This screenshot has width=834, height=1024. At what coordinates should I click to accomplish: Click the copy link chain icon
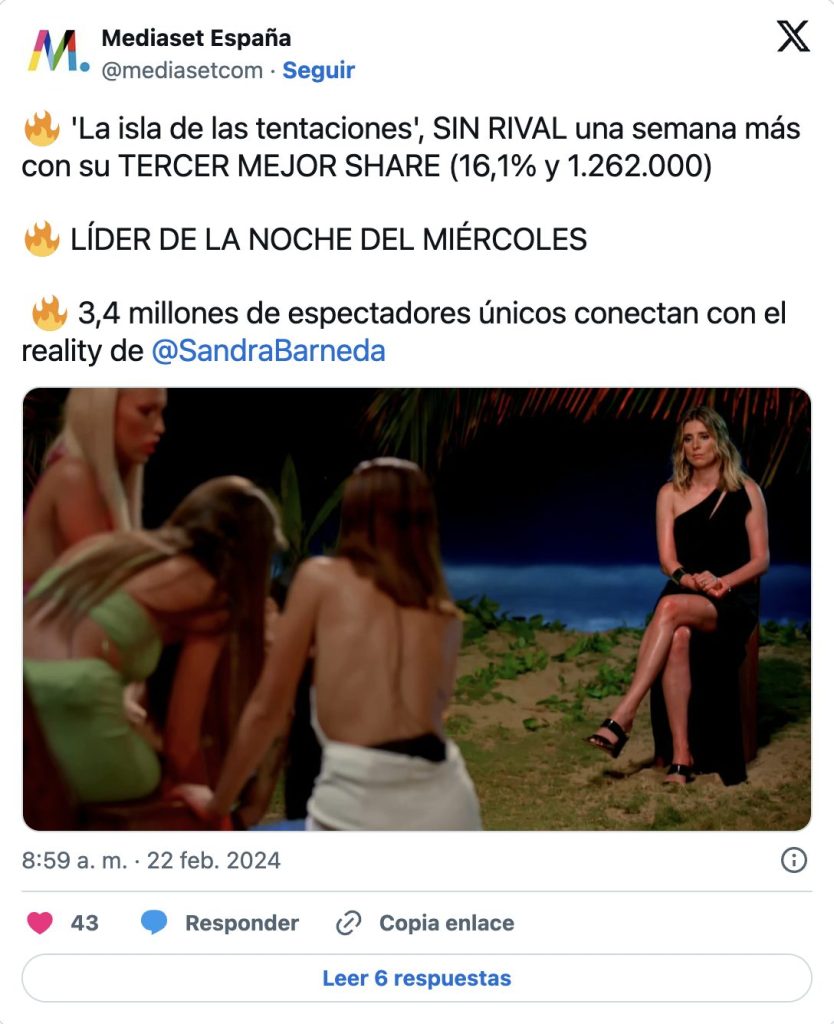pyautogui.click(x=349, y=923)
